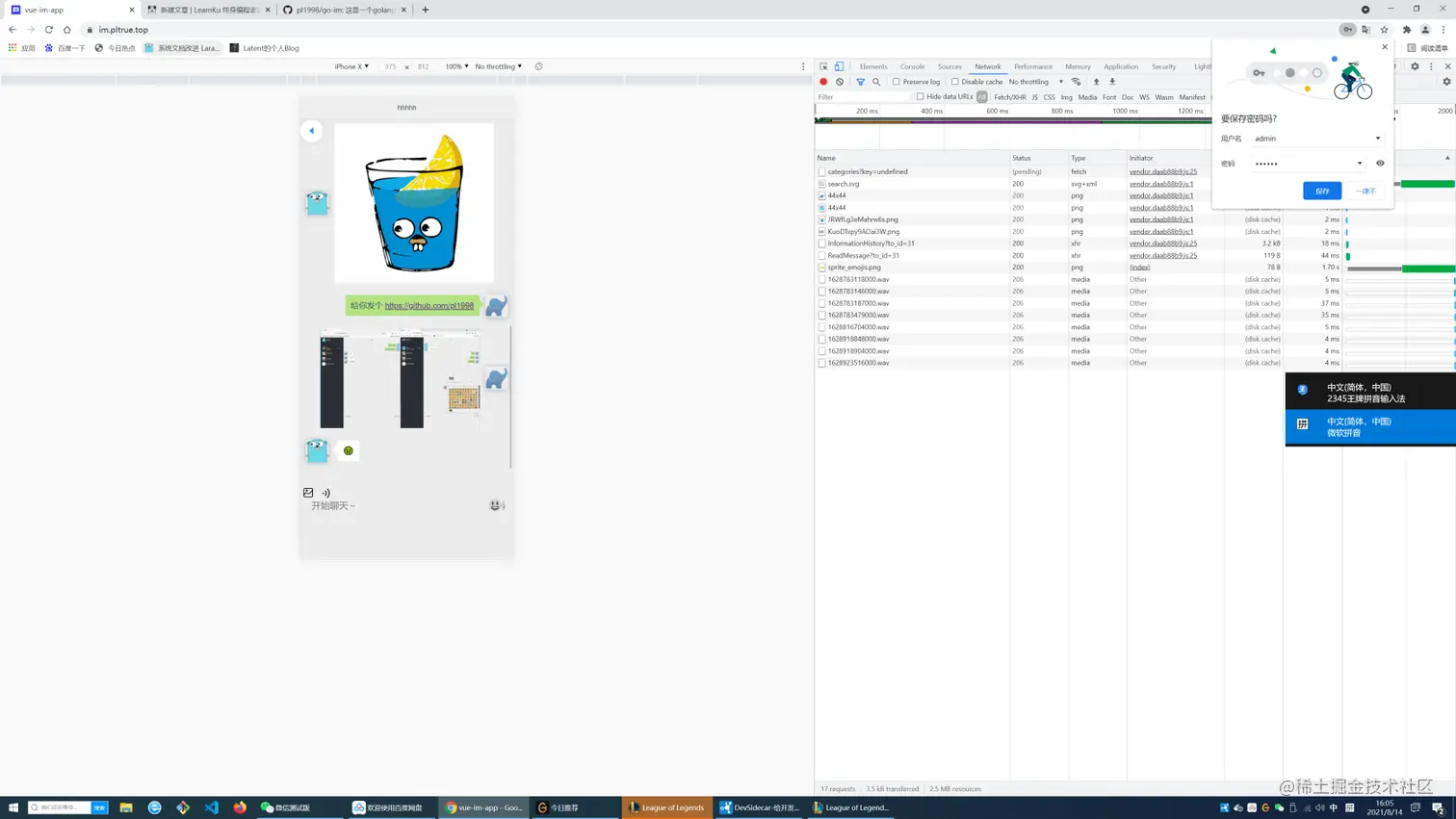Switch to the Sources tab
The width and height of the screenshot is (1456, 819).
pos(949,66)
